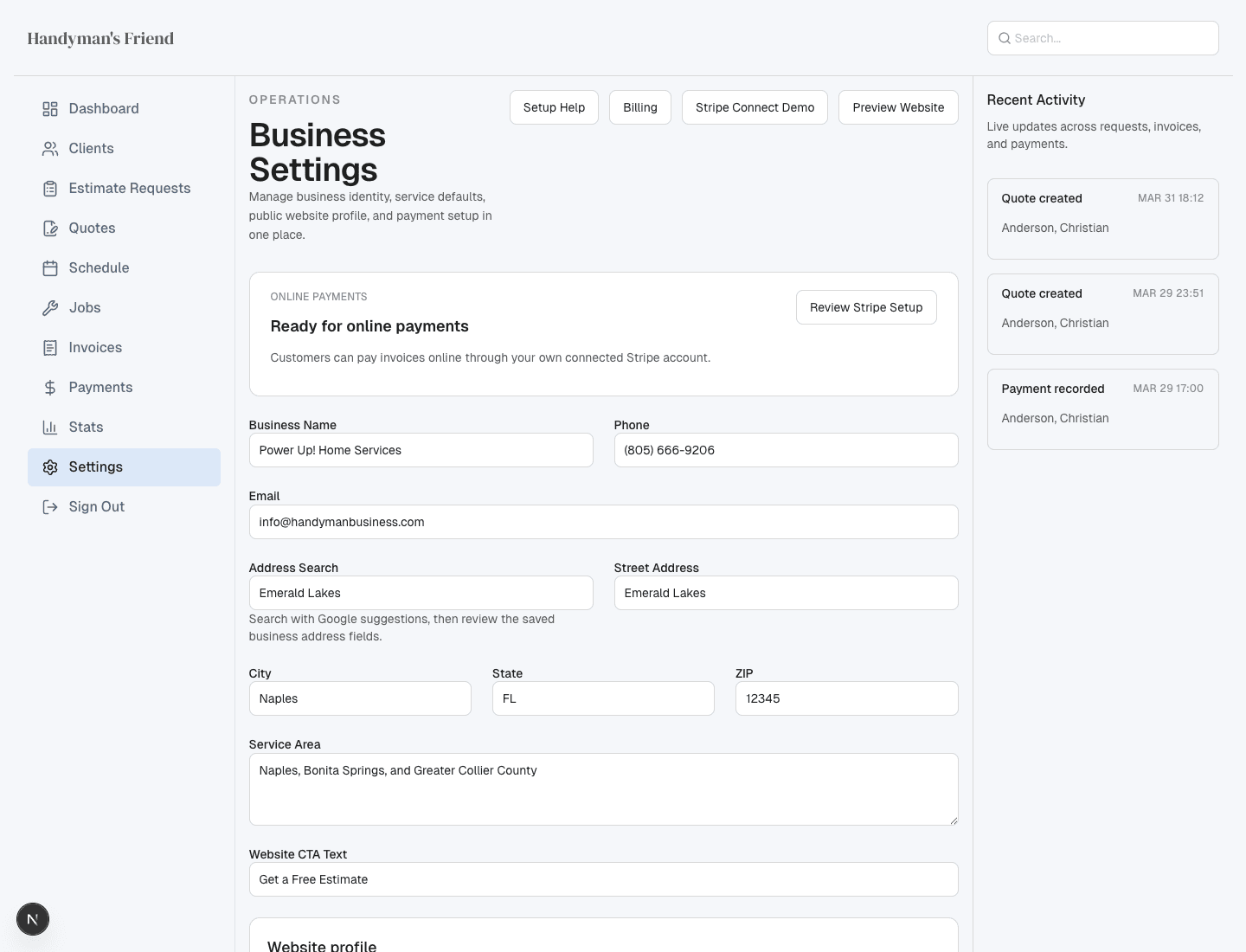1246x952 pixels.
Task: Click the Payments dollar sign icon
Action: pyautogui.click(x=50, y=388)
